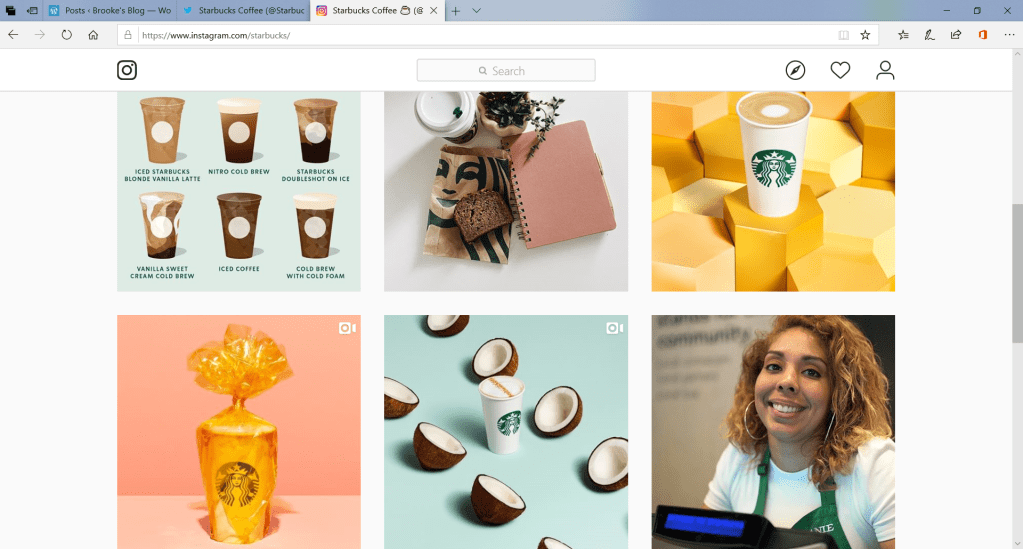Add page to favorites with star icon

point(865,34)
